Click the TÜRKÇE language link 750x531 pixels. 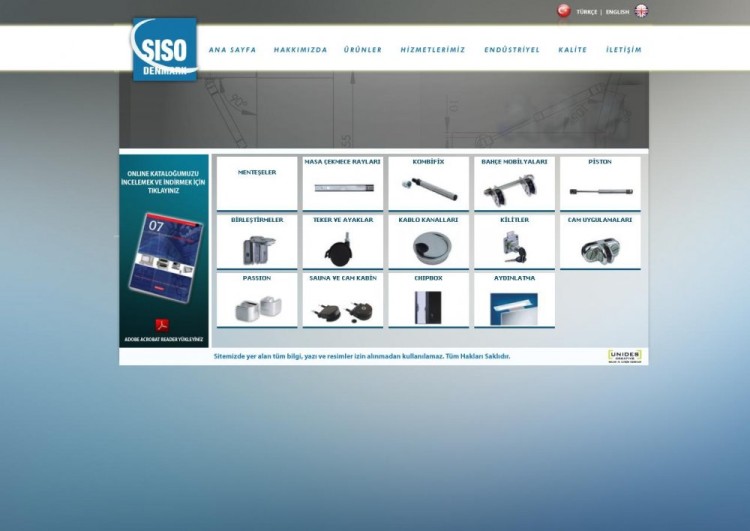click(x=587, y=12)
